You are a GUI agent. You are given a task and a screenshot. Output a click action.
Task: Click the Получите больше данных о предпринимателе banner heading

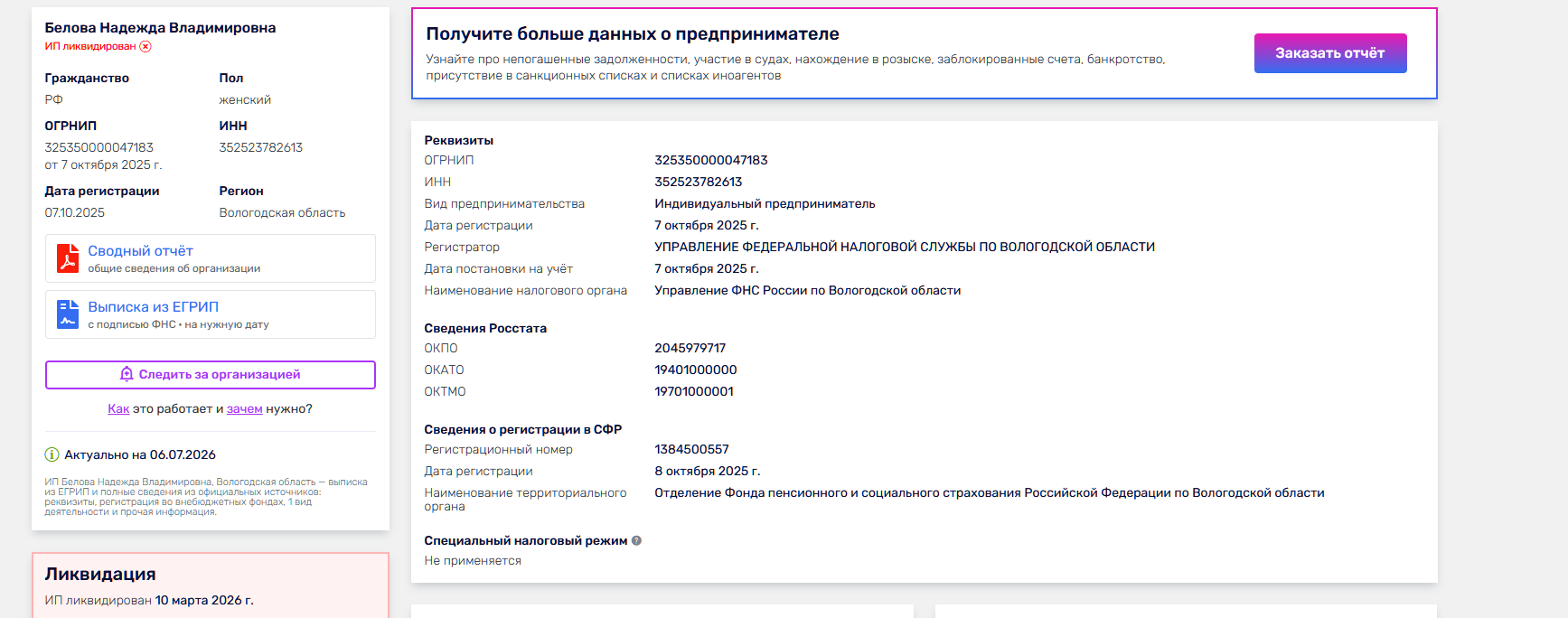[x=633, y=33]
